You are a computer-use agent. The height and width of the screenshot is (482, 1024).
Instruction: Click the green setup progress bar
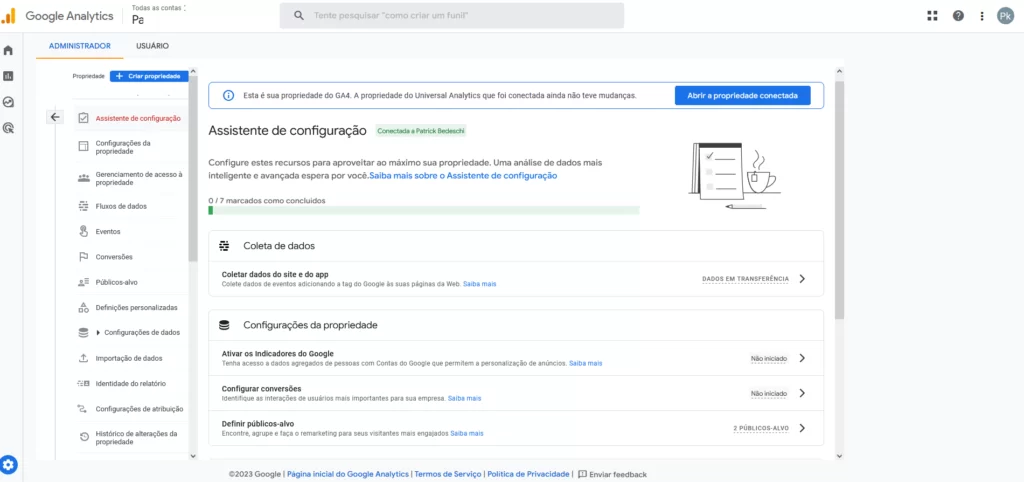[x=424, y=210]
